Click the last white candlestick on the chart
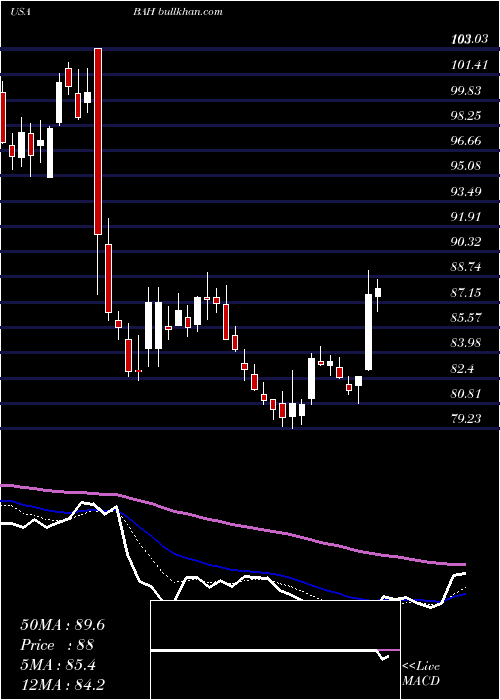The image size is (500, 700). (x=378, y=293)
